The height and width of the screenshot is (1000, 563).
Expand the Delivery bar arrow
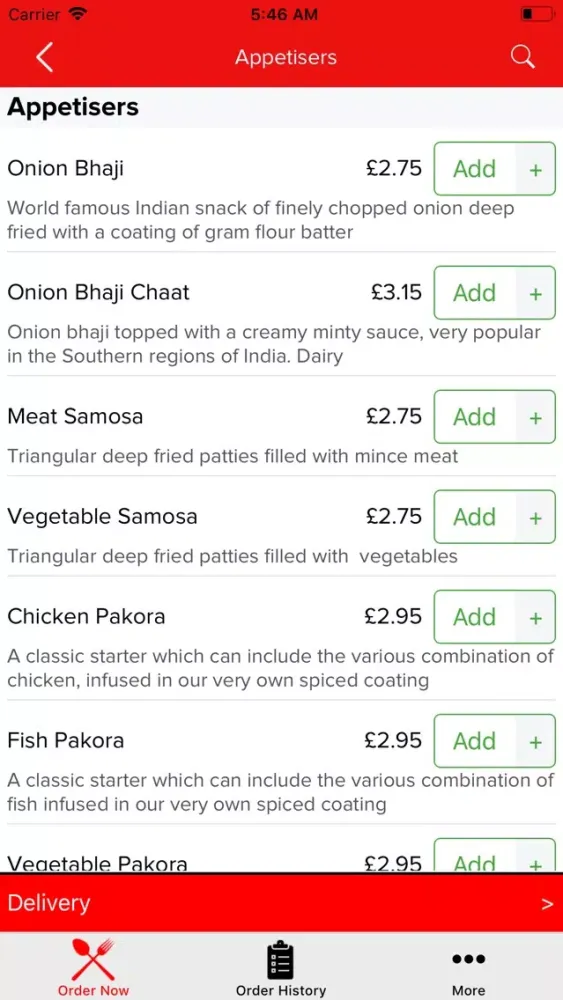546,904
